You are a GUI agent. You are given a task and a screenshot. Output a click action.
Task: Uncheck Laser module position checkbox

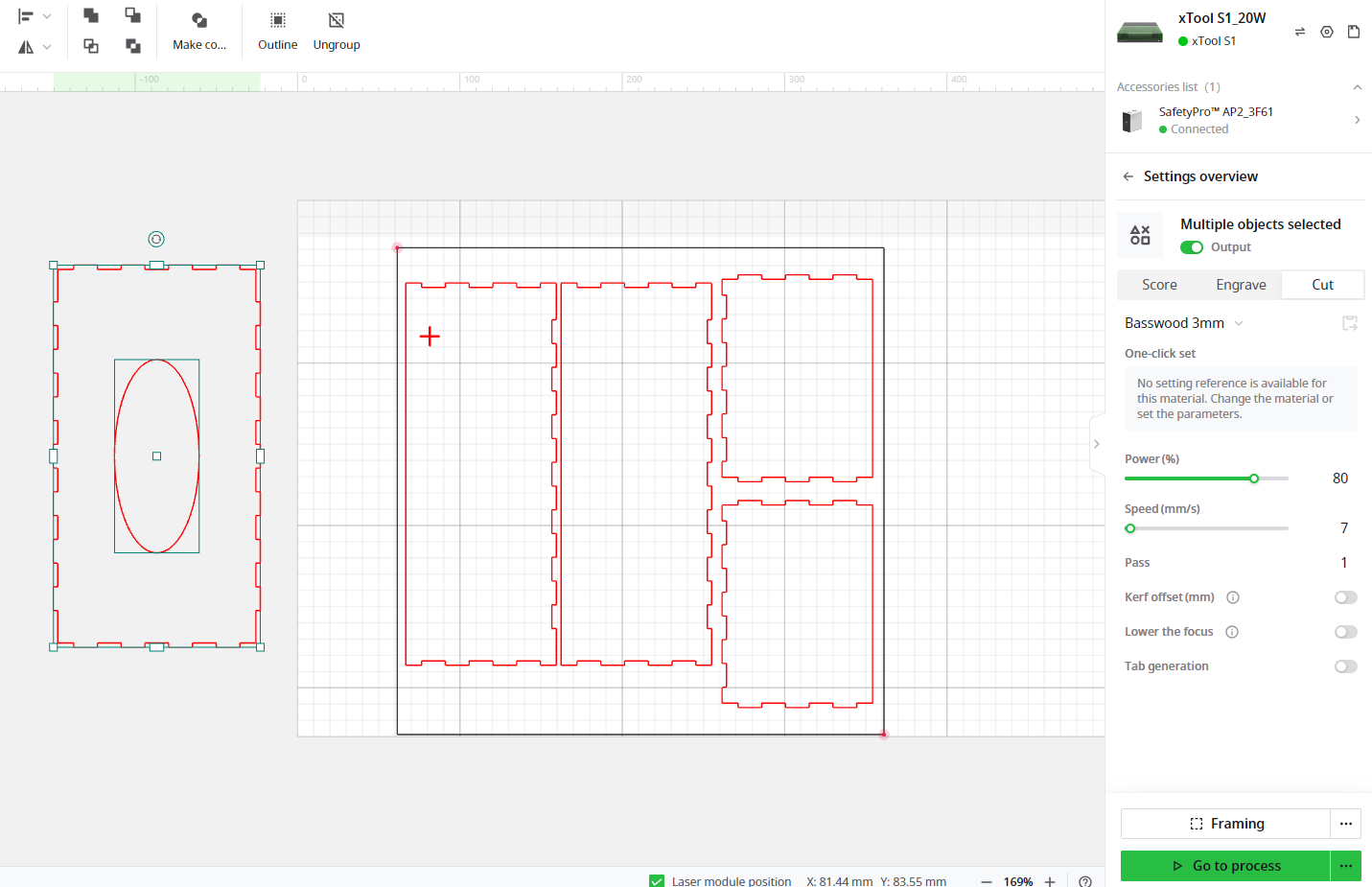tap(657, 881)
